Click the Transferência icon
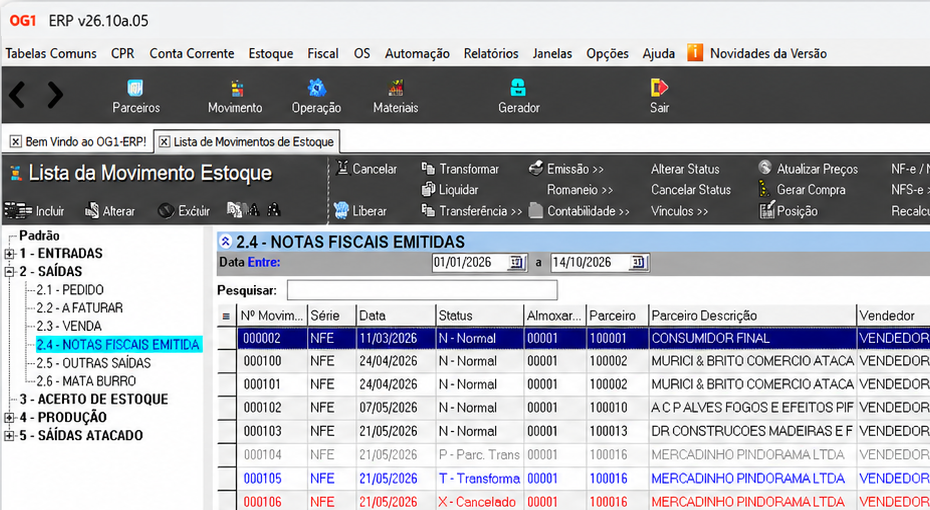Viewport: 930px width, 510px height. (x=428, y=210)
